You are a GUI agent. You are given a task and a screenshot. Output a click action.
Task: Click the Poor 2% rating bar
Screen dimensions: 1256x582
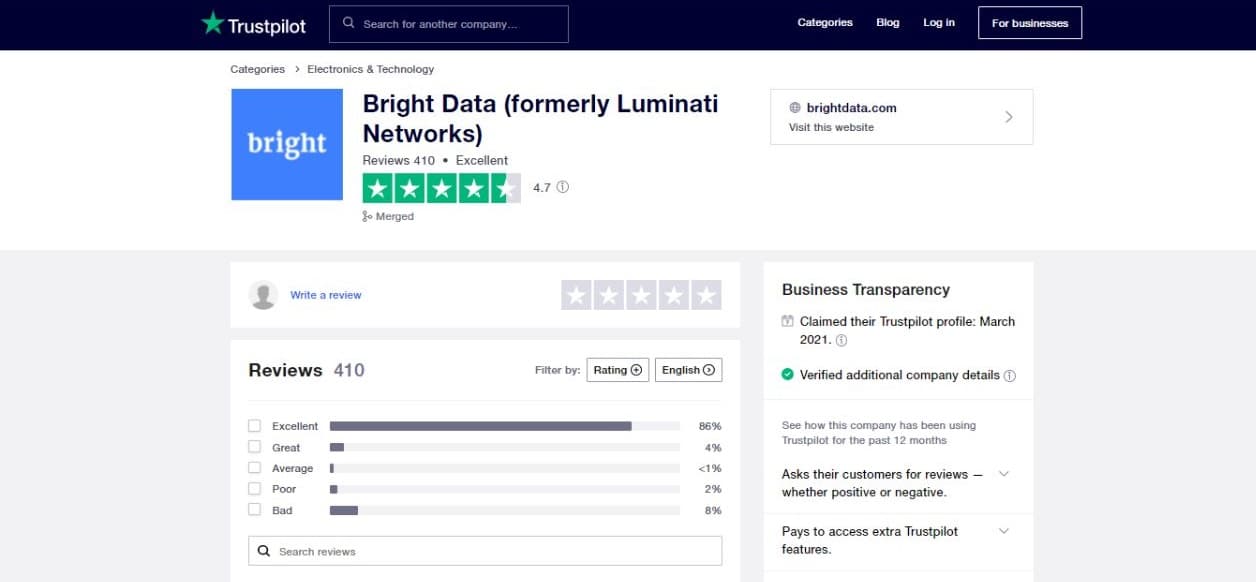pyautogui.click(x=505, y=489)
